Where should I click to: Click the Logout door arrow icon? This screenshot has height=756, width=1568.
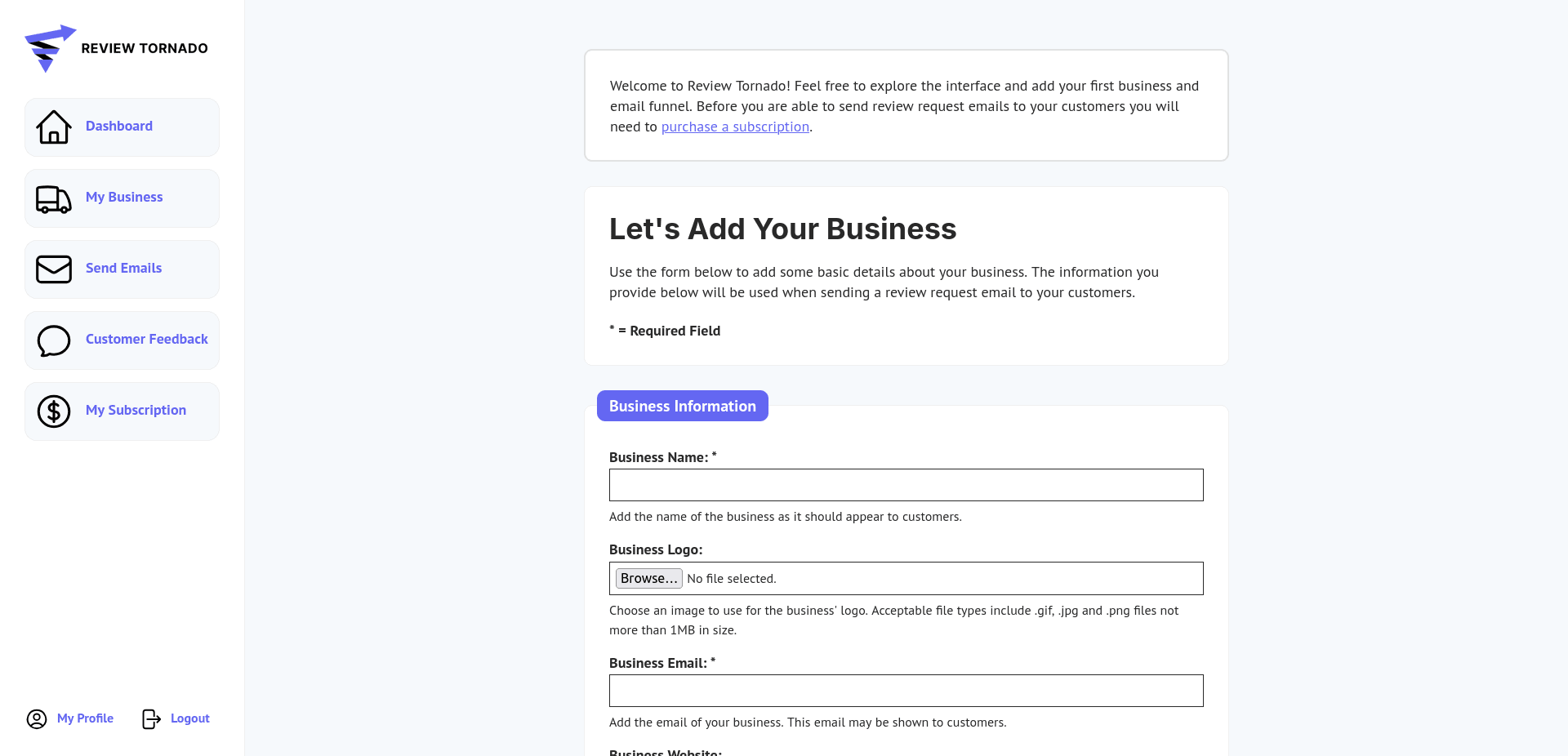point(151,718)
